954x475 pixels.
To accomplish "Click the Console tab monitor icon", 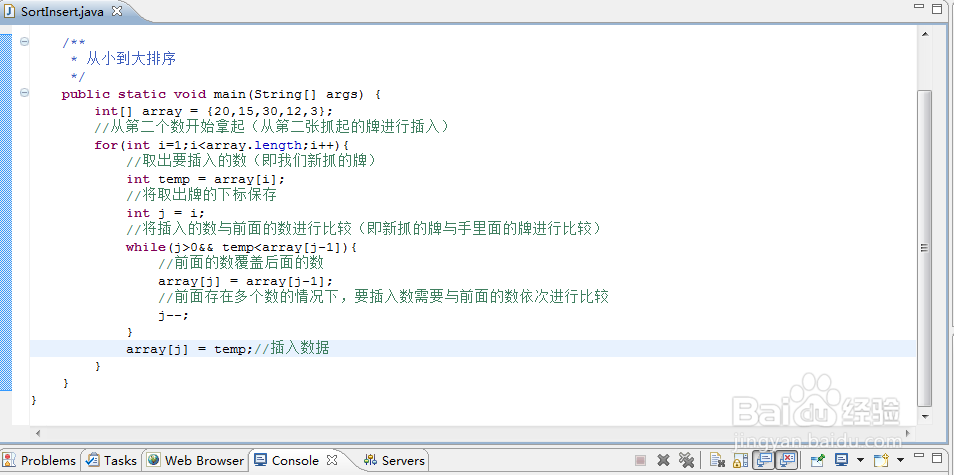I will (261, 460).
